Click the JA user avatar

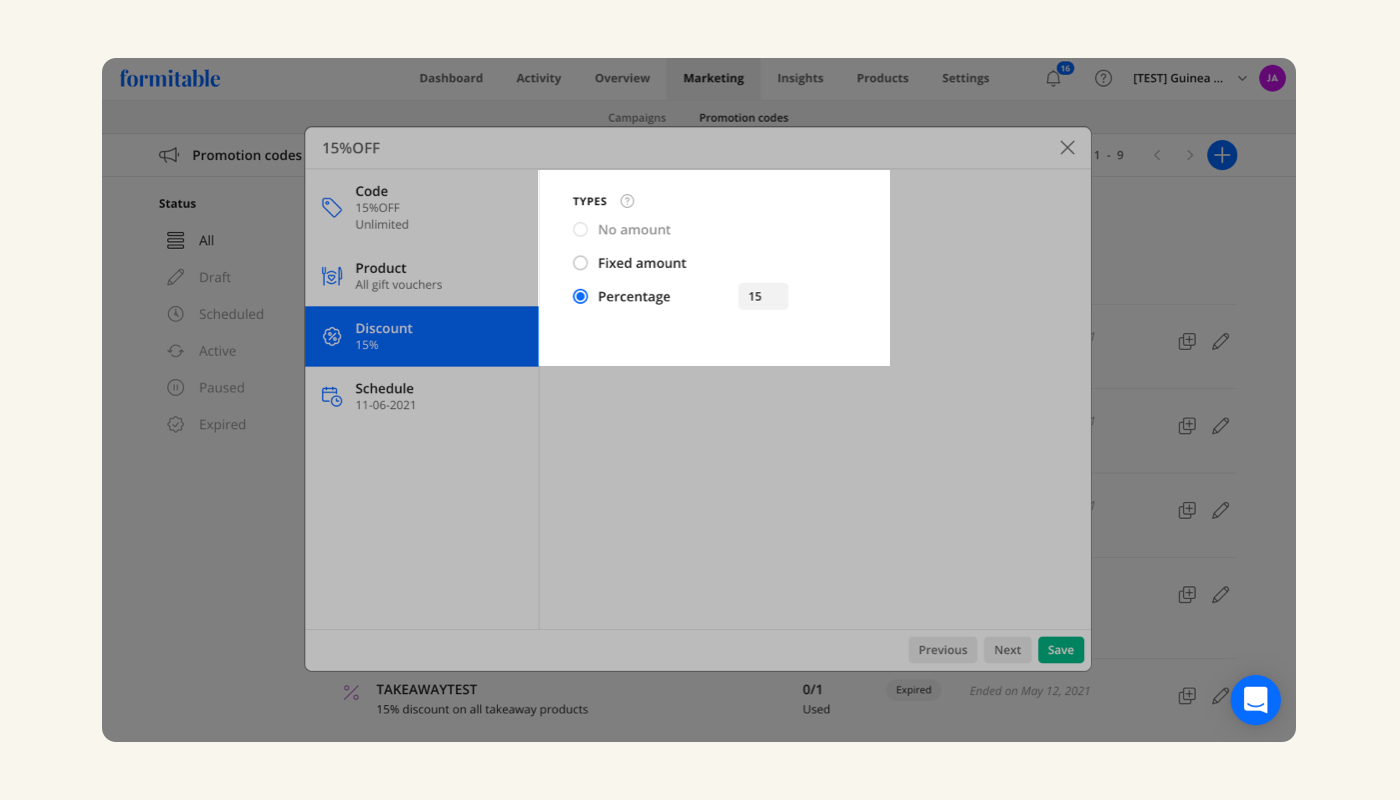point(1272,78)
